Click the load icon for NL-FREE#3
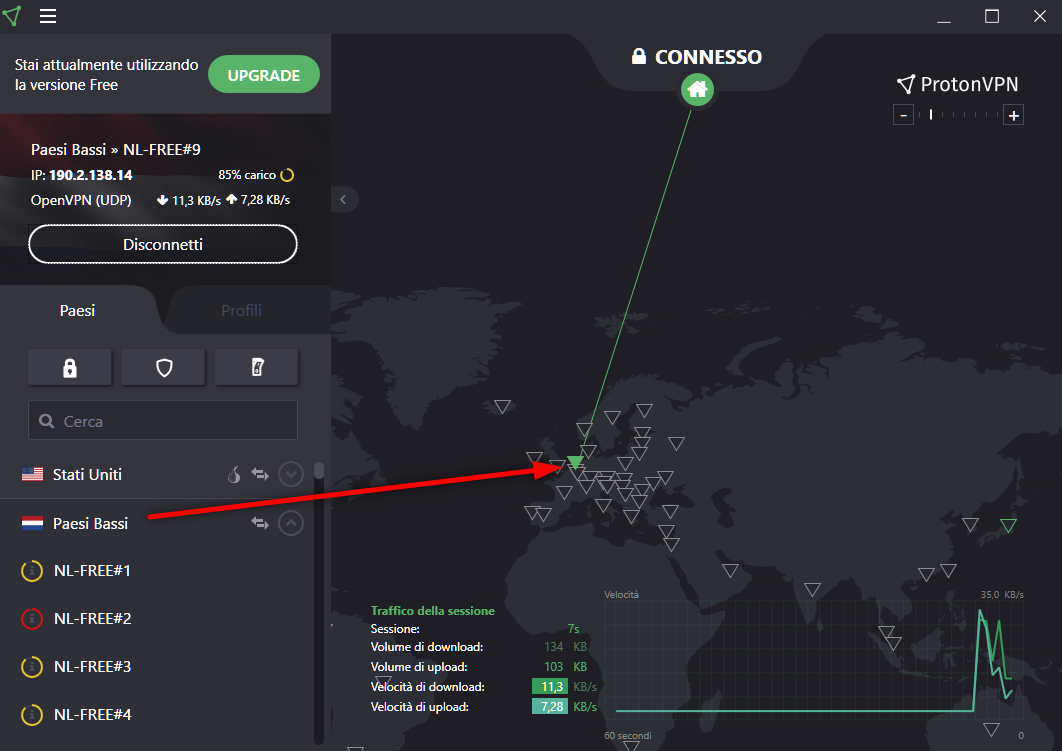Screen dimensions: 1062x751 [32, 666]
